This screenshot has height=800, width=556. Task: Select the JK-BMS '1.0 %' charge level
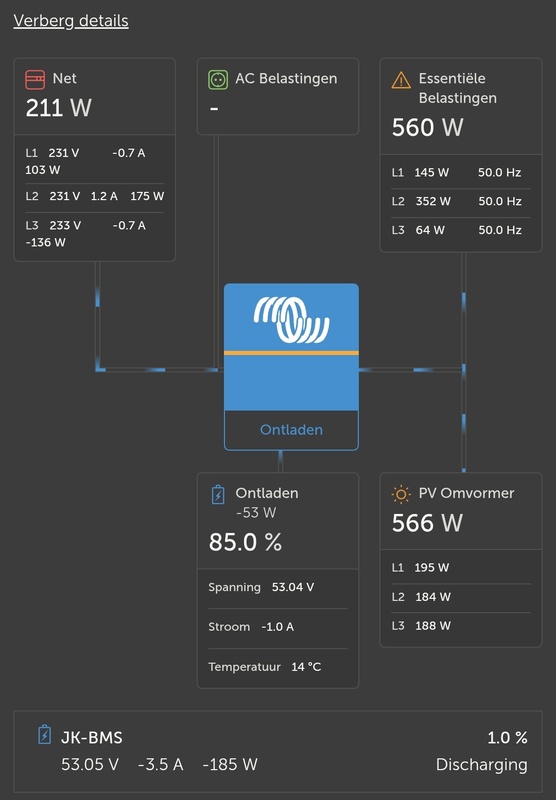click(x=507, y=738)
